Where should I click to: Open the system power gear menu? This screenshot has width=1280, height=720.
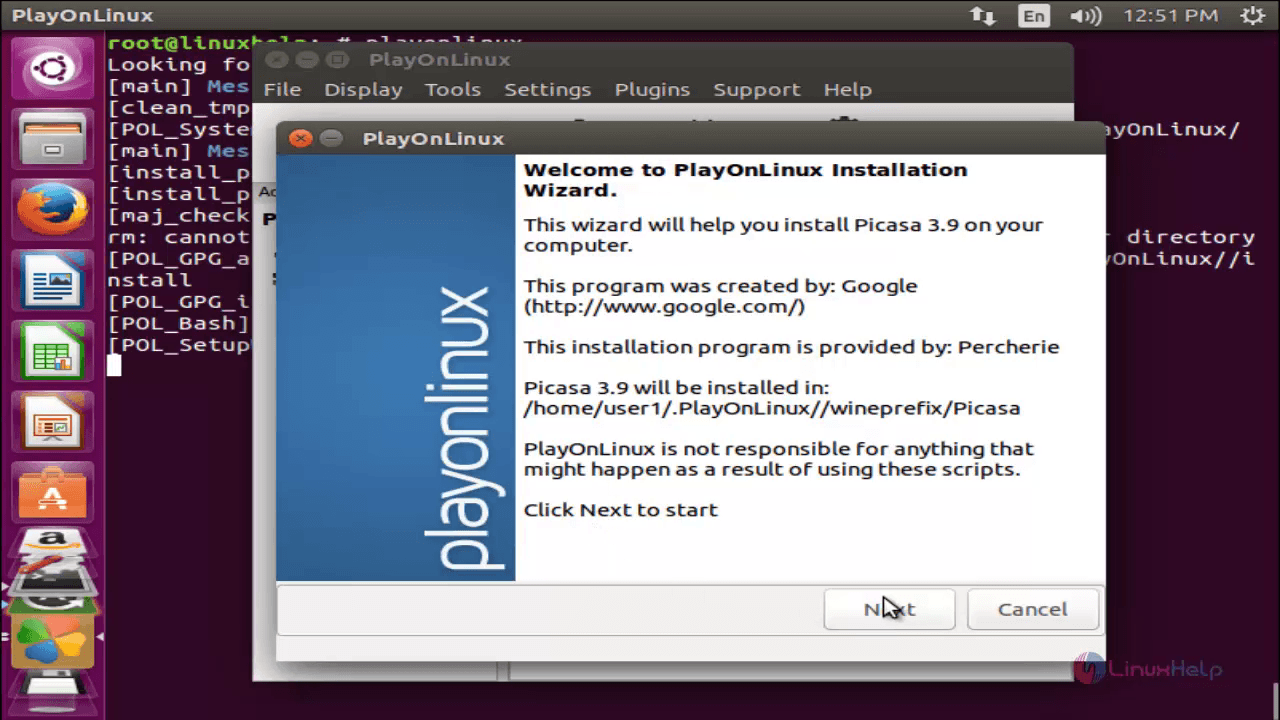(1252, 16)
